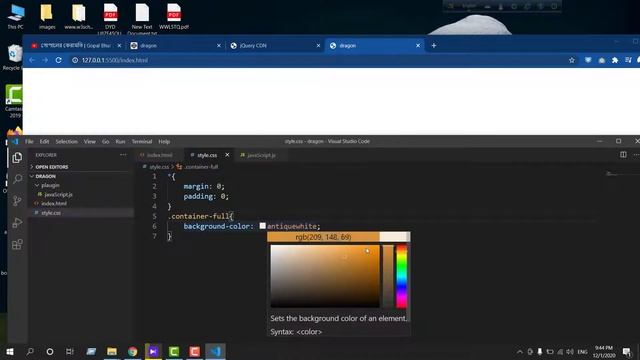
Task: Click the opacity slider strip in color picker
Action: 388,276
